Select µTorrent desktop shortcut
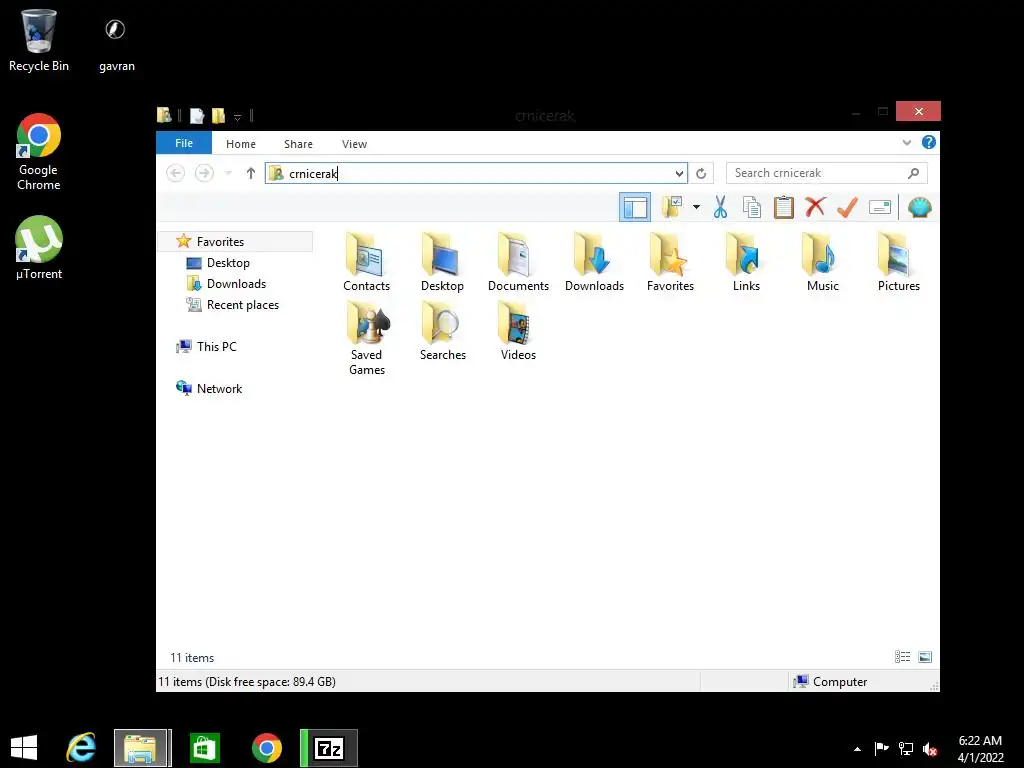Screen dimensions: 1024x768 pyautogui.click(x=39, y=248)
